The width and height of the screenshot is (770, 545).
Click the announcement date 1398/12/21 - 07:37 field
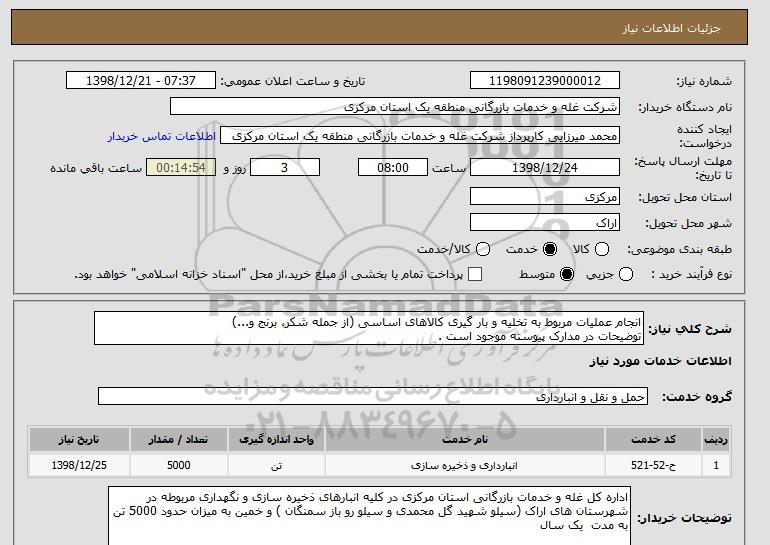click(141, 81)
